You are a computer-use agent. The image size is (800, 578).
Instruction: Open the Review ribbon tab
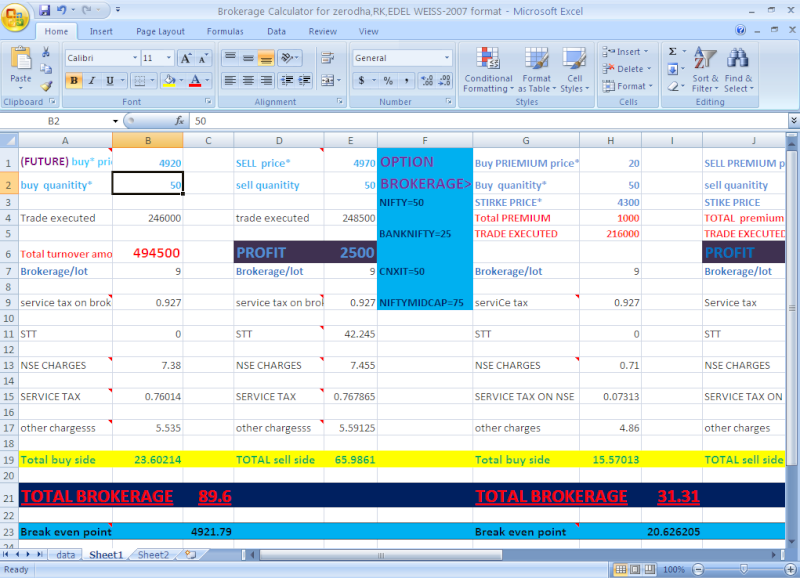322,32
